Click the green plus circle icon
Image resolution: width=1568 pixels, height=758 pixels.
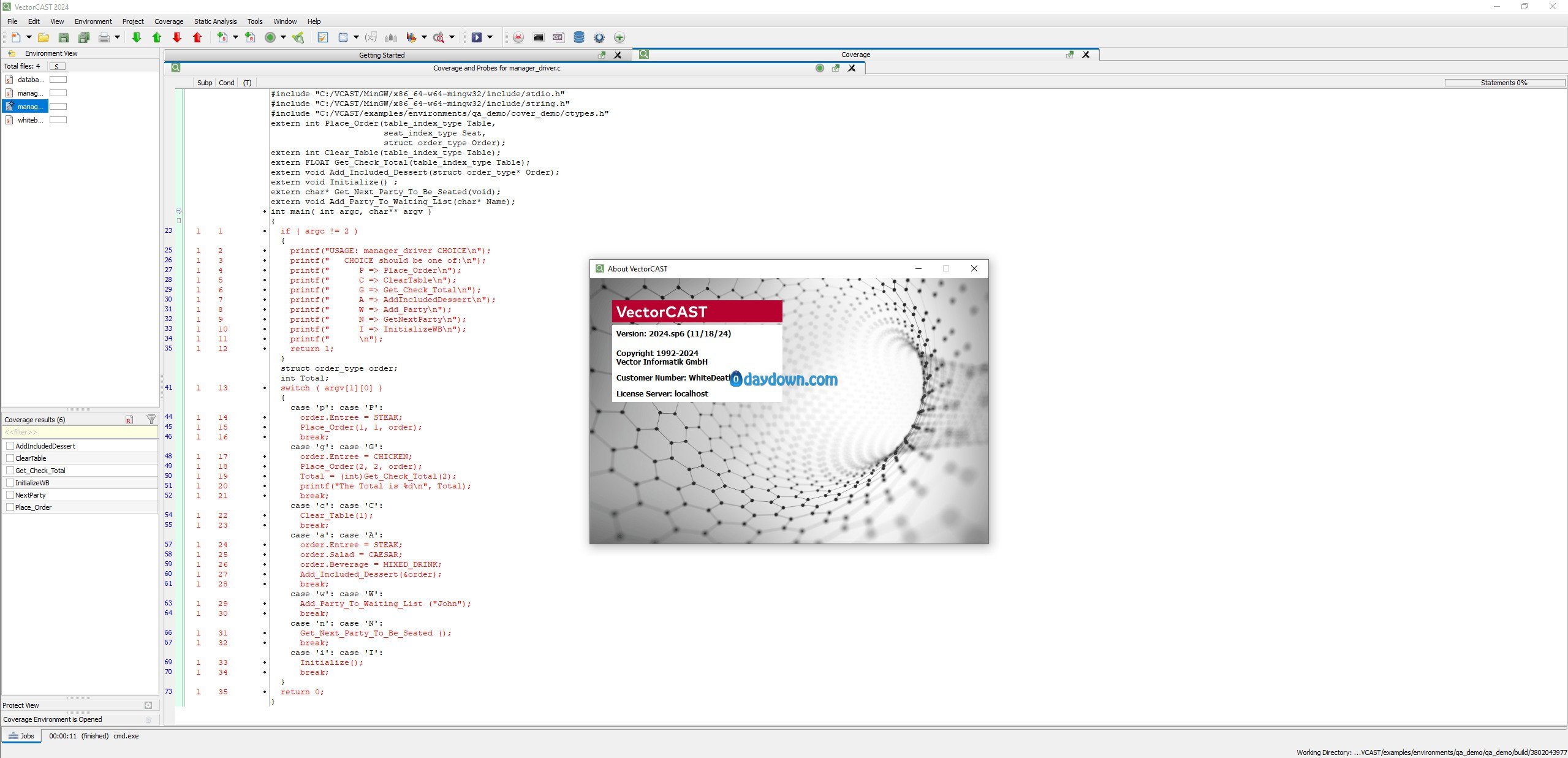pyautogui.click(x=619, y=37)
